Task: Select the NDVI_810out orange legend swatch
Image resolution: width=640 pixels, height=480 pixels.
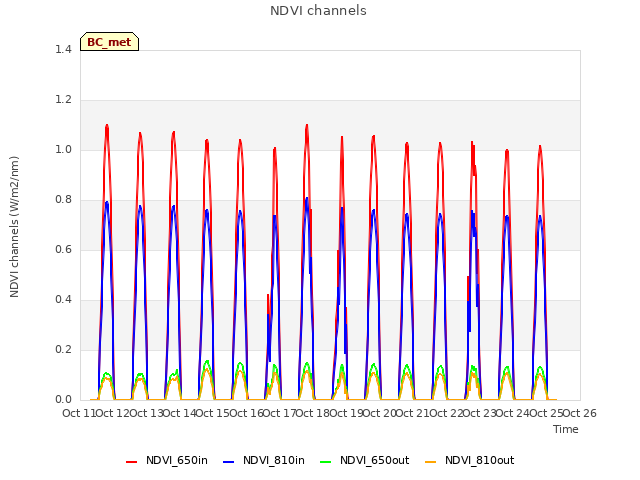Action: coord(431,462)
